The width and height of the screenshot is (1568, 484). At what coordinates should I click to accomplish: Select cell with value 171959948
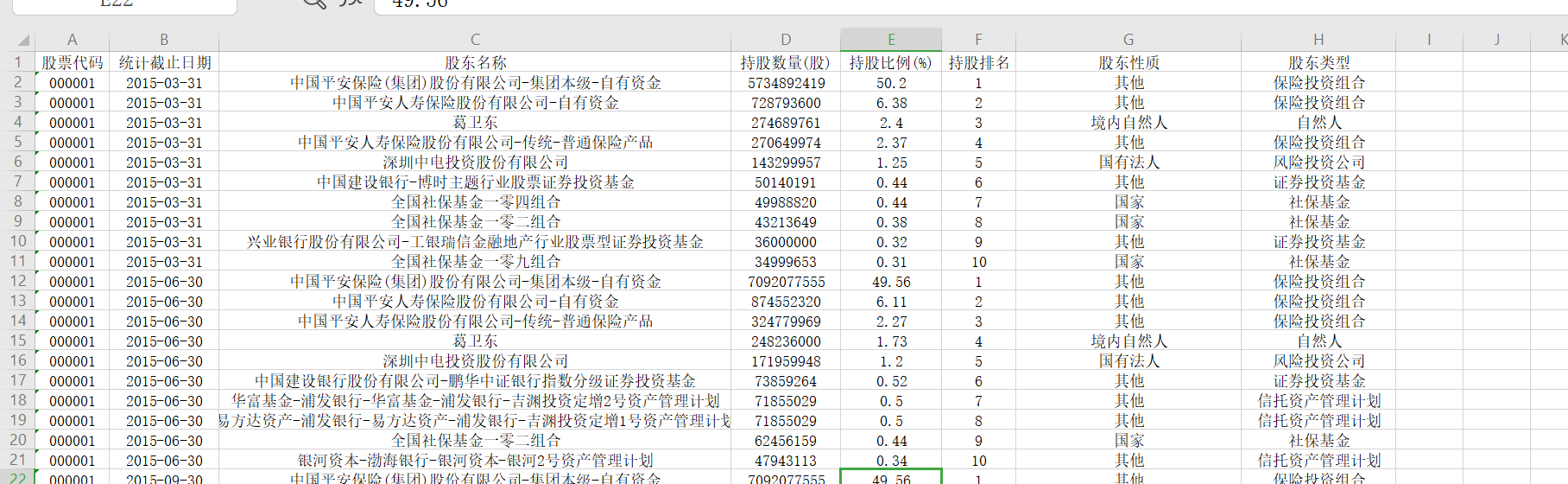[786, 361]
